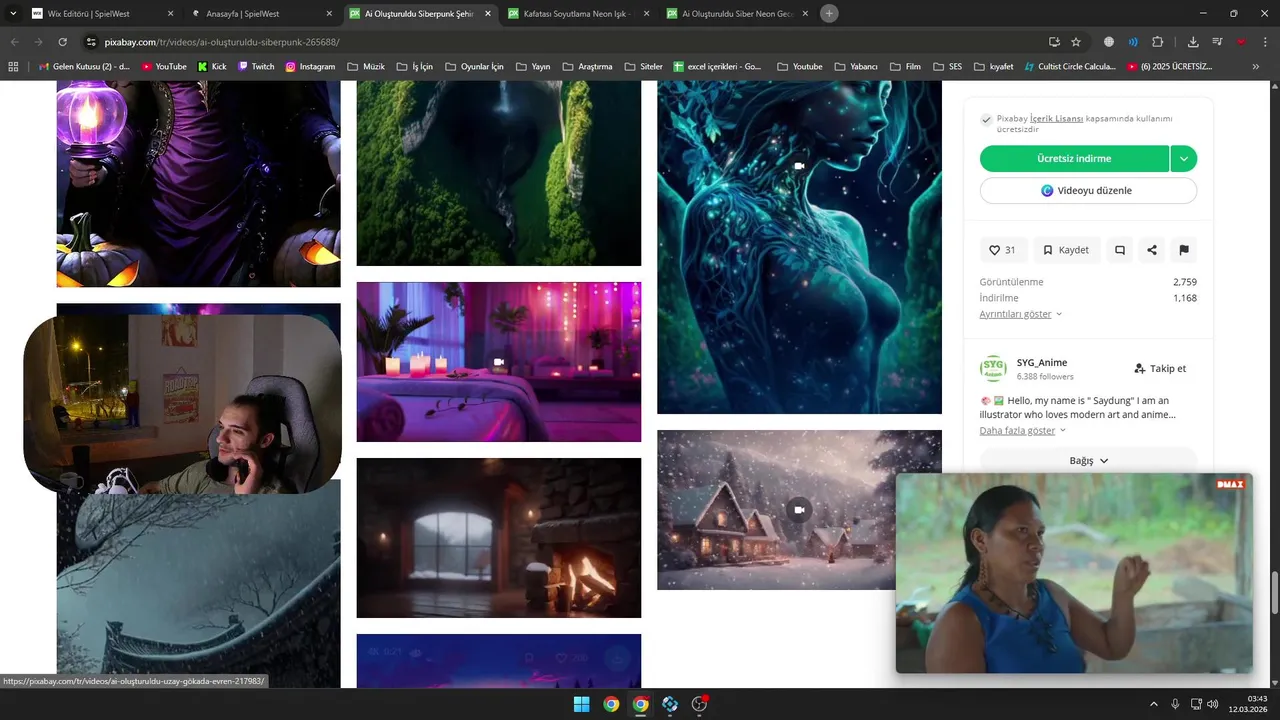Close the Ai Oluşturuldu Siberpunk Şehir tab
The width and height of the screenshot is (1280, 720).
click(x=487, y=14)
